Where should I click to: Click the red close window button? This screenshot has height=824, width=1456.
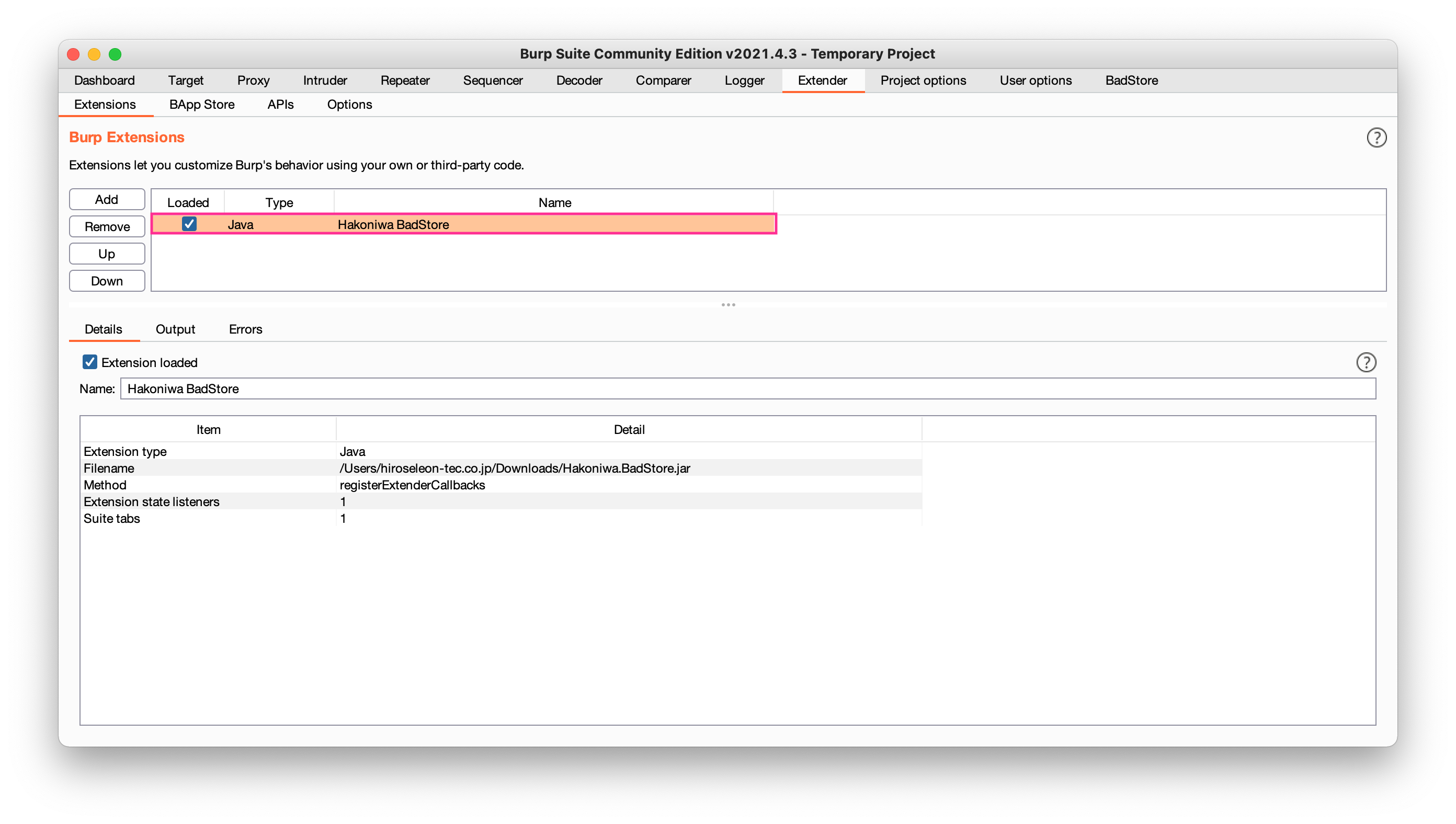point(74,54)
